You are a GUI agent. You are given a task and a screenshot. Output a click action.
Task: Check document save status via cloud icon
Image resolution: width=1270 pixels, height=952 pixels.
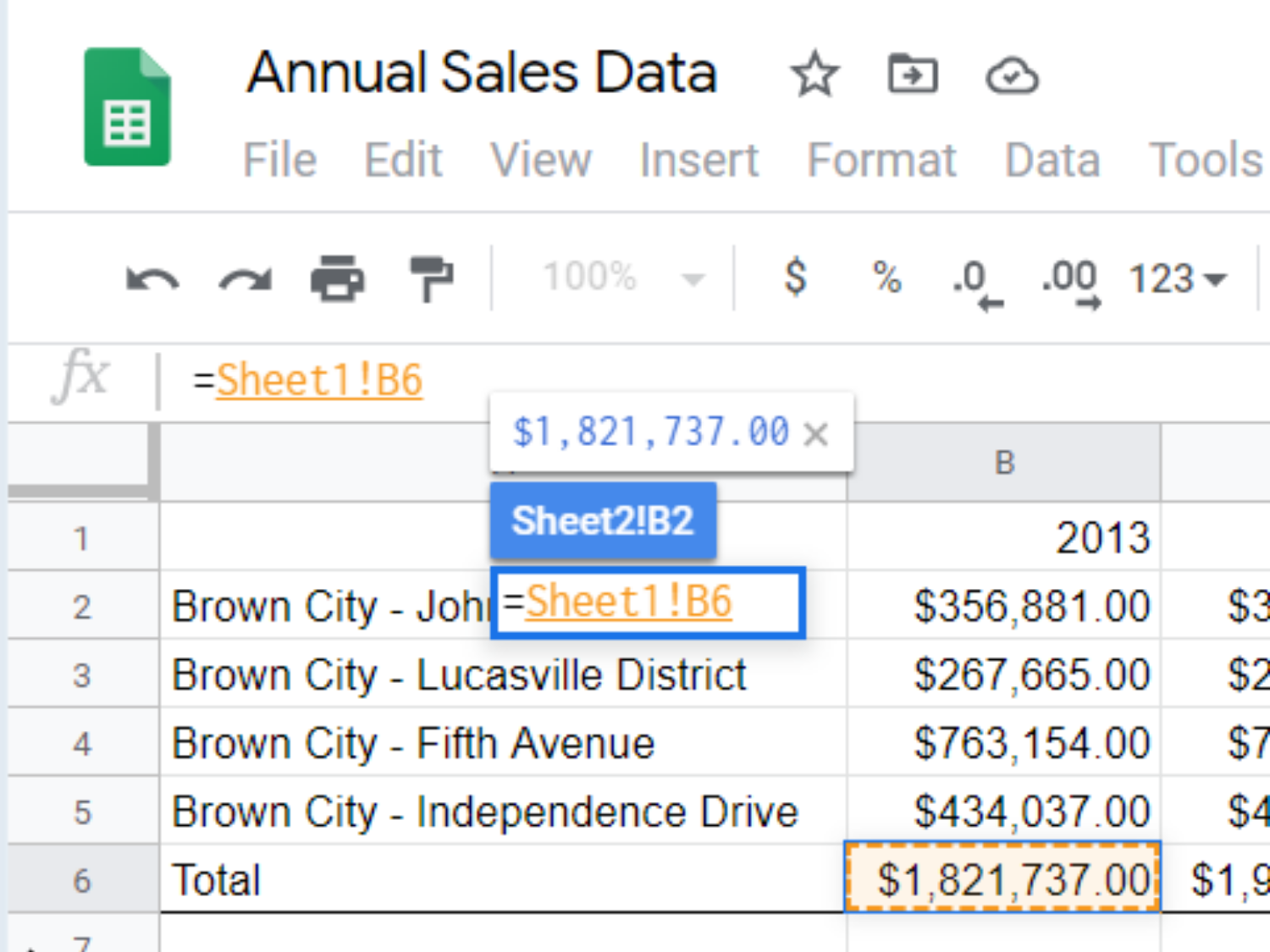pyautogui.click(x=1011, y=74)
